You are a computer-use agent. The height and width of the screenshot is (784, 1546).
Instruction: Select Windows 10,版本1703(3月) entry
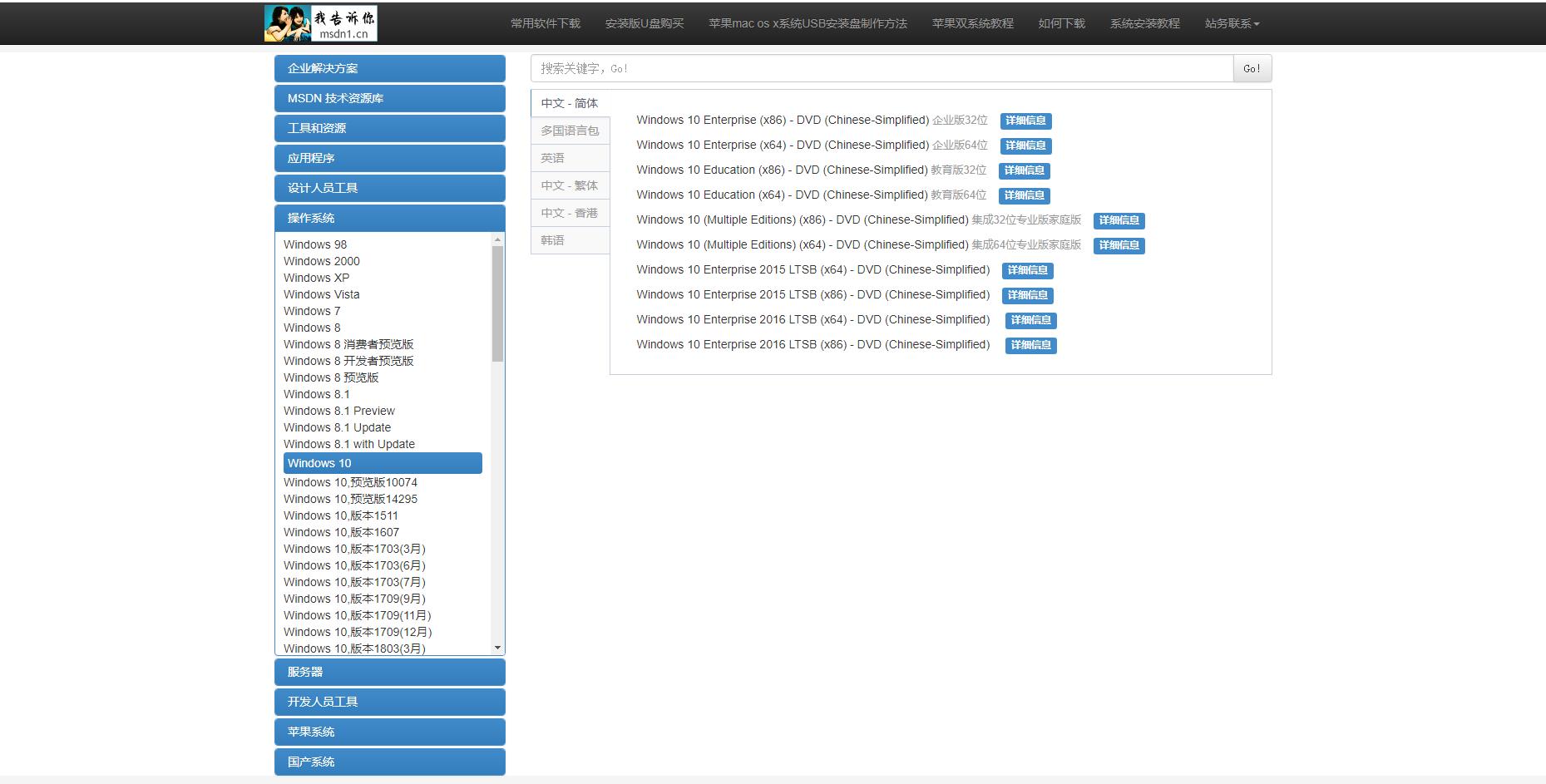pos(354,549)
